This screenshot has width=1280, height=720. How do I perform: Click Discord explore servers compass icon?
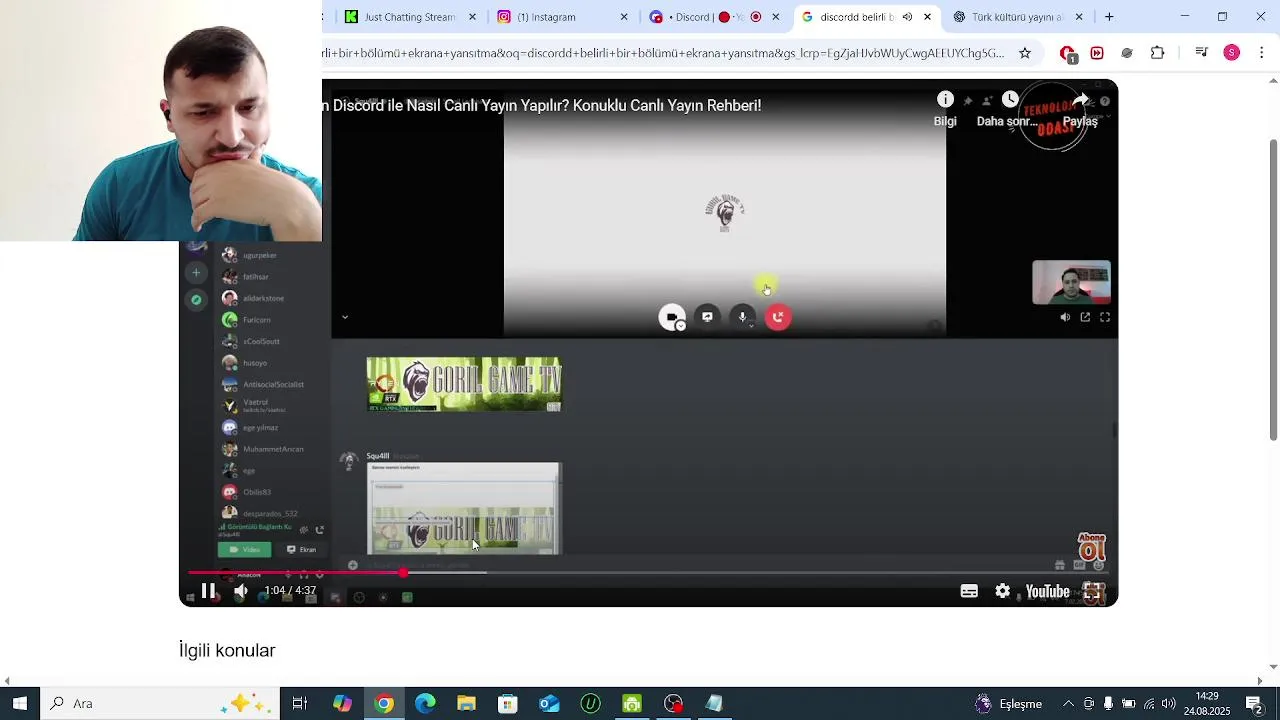(x=196, y=299)
